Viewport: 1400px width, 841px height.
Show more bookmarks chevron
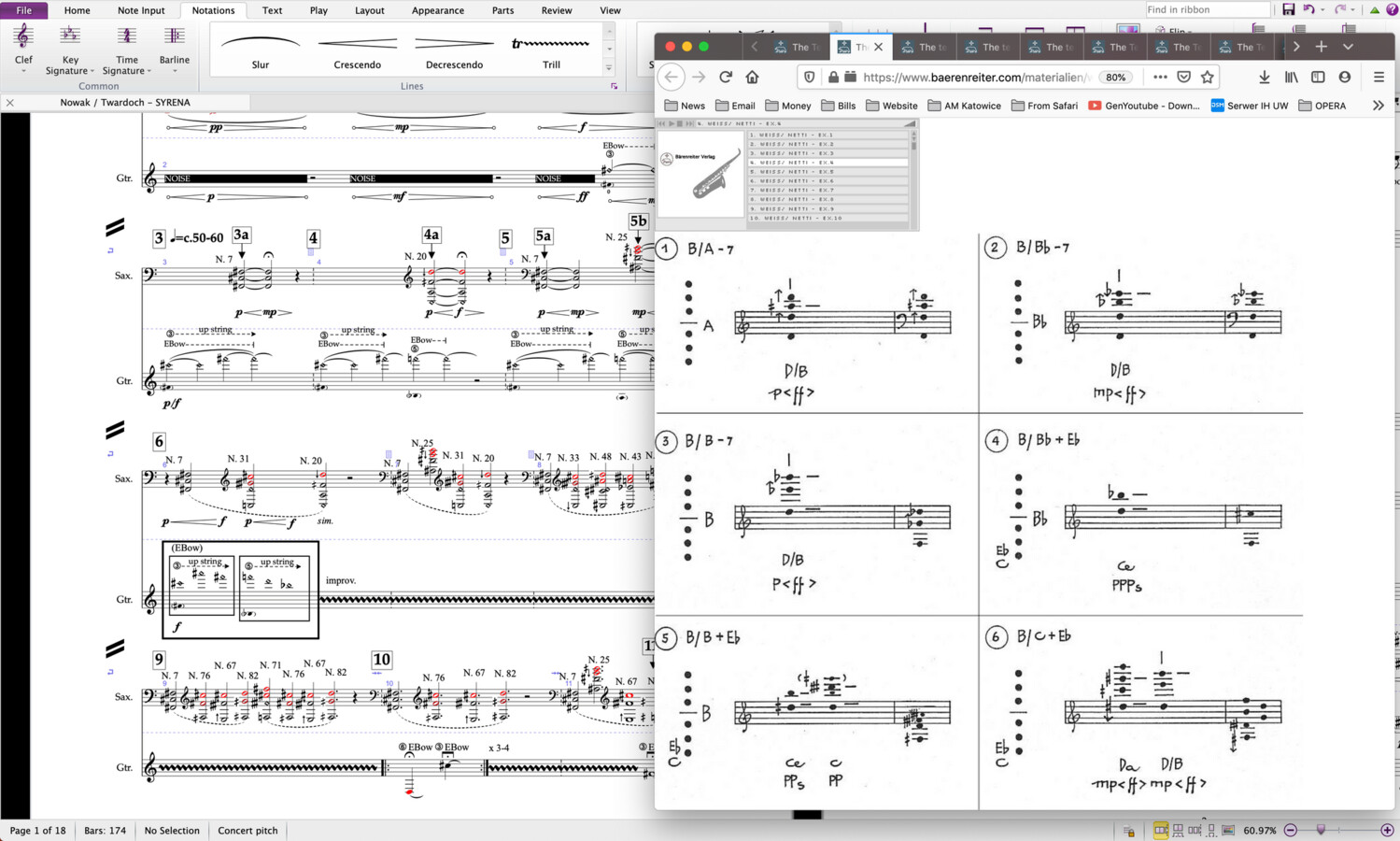click(1378, 106)
